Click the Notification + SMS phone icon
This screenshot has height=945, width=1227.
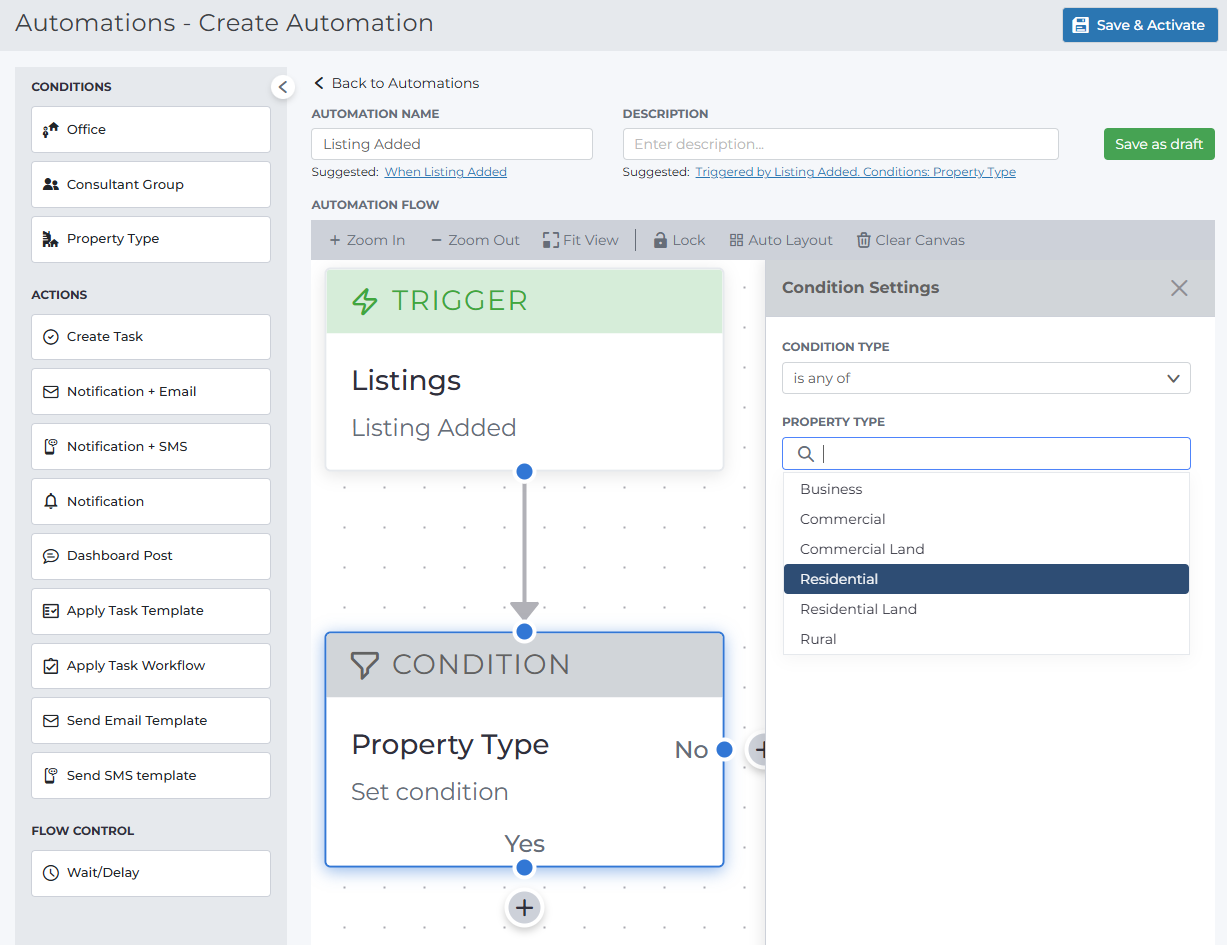tap(51, 447)
